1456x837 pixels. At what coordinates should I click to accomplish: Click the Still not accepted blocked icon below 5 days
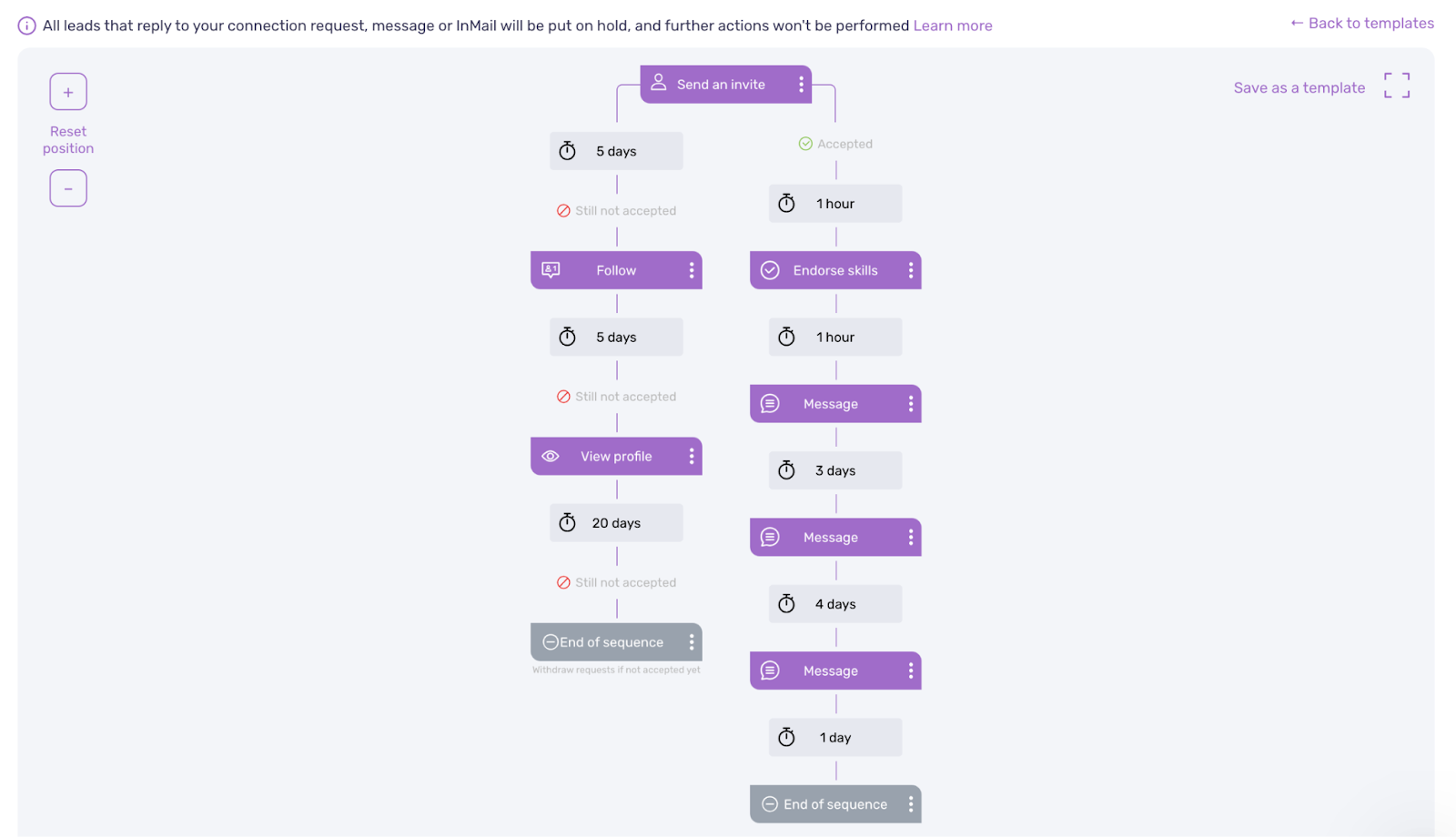click(x=561, y=210)
